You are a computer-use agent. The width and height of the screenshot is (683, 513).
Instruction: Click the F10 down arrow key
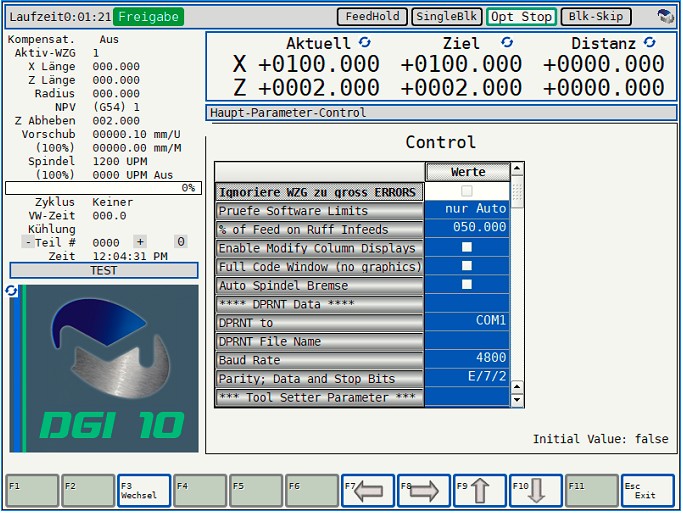coord(535,491)
